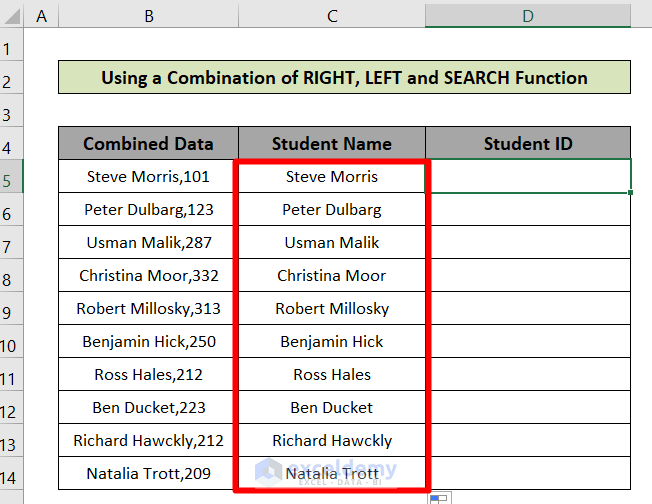Screen dimensions: 652x504
Task: Select column B header
Action: [x=148, y=15]
